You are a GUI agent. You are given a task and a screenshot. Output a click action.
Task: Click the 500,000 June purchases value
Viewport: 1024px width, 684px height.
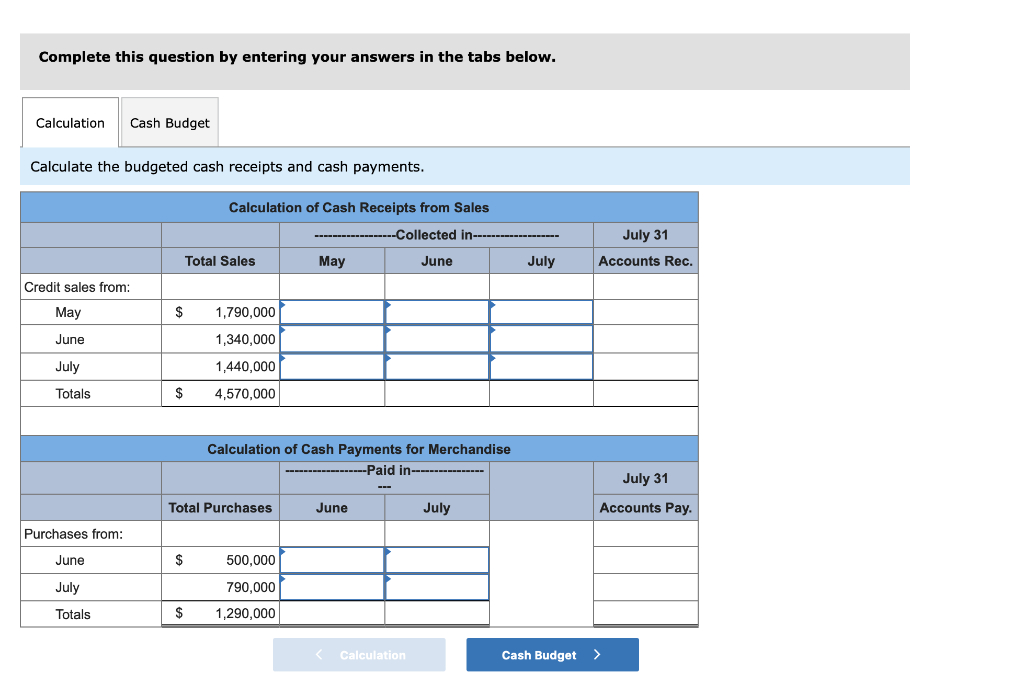(251, 560)
